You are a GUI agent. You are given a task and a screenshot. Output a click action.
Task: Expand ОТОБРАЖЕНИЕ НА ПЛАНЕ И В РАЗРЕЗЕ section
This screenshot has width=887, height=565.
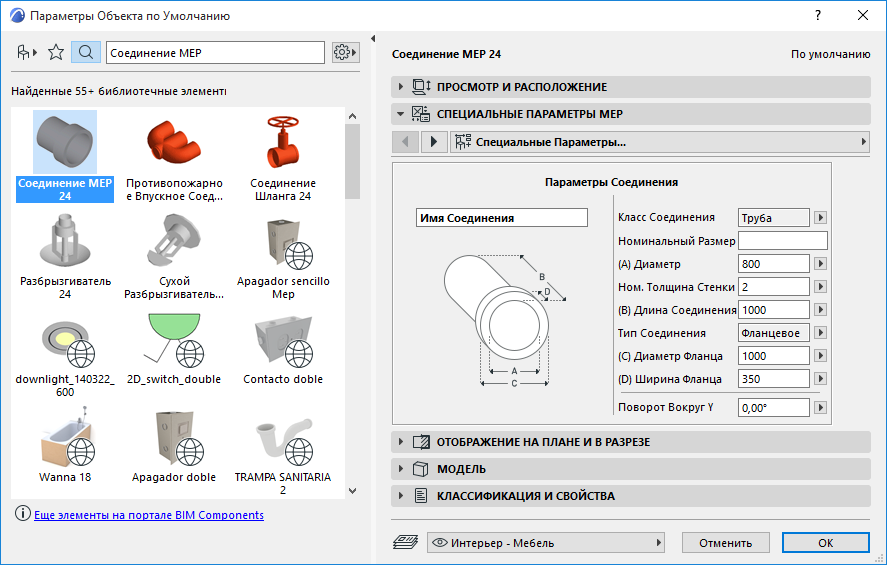point(631,442)
